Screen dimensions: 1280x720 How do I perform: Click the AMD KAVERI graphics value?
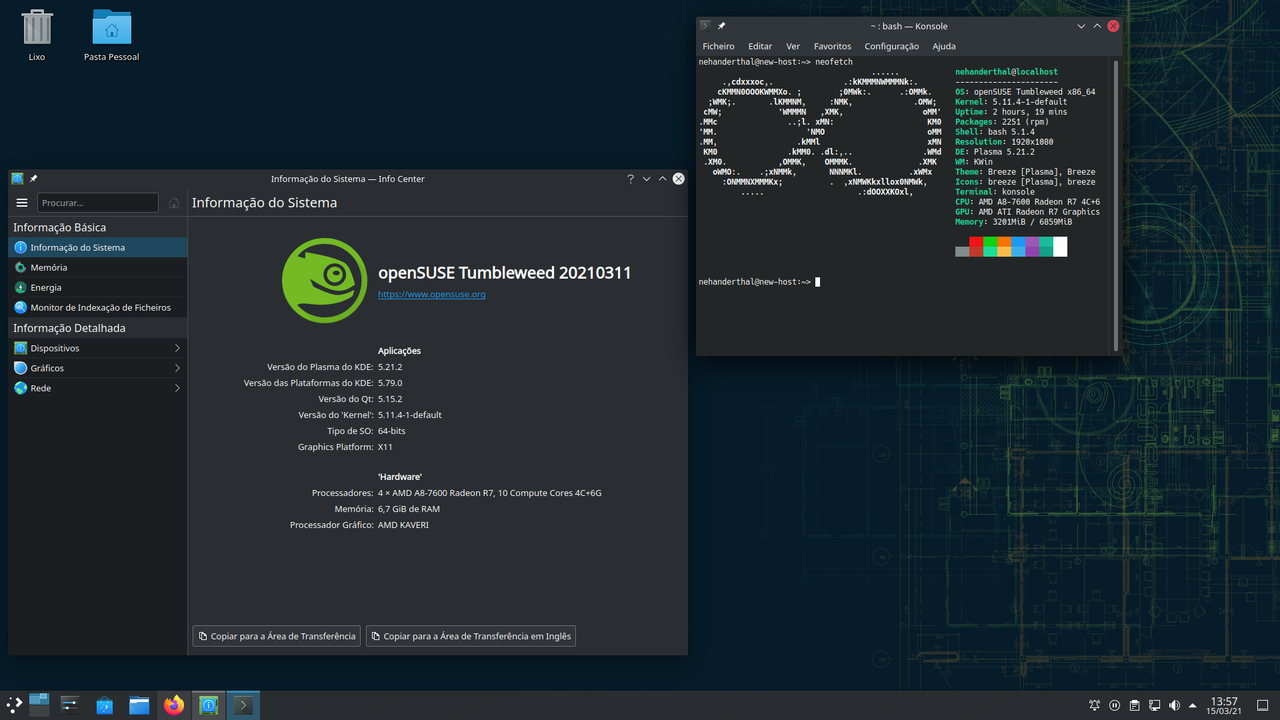pos(403,525)
